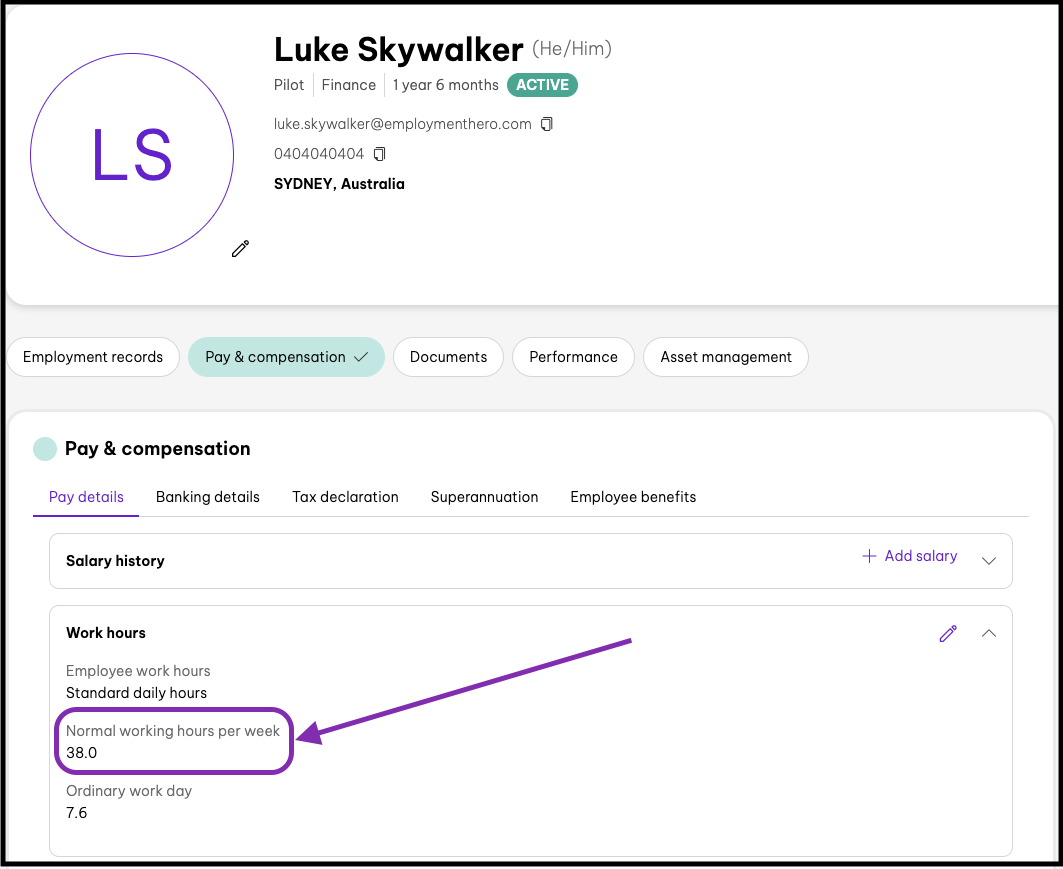Screen dimensions: 1063x869
Task: Copy the email address using the copy icon
Action: pos(546,124)
